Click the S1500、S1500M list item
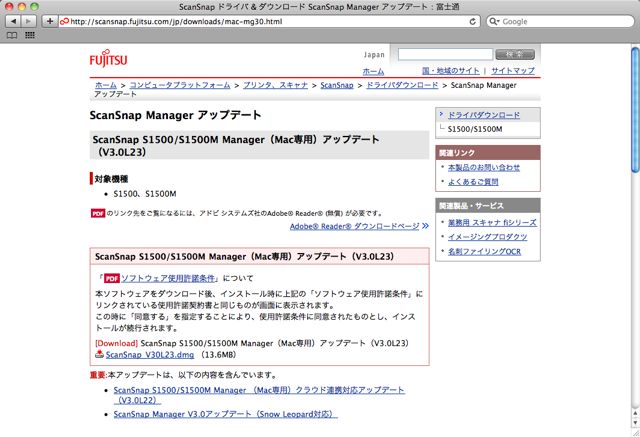 tap(144, 194)
